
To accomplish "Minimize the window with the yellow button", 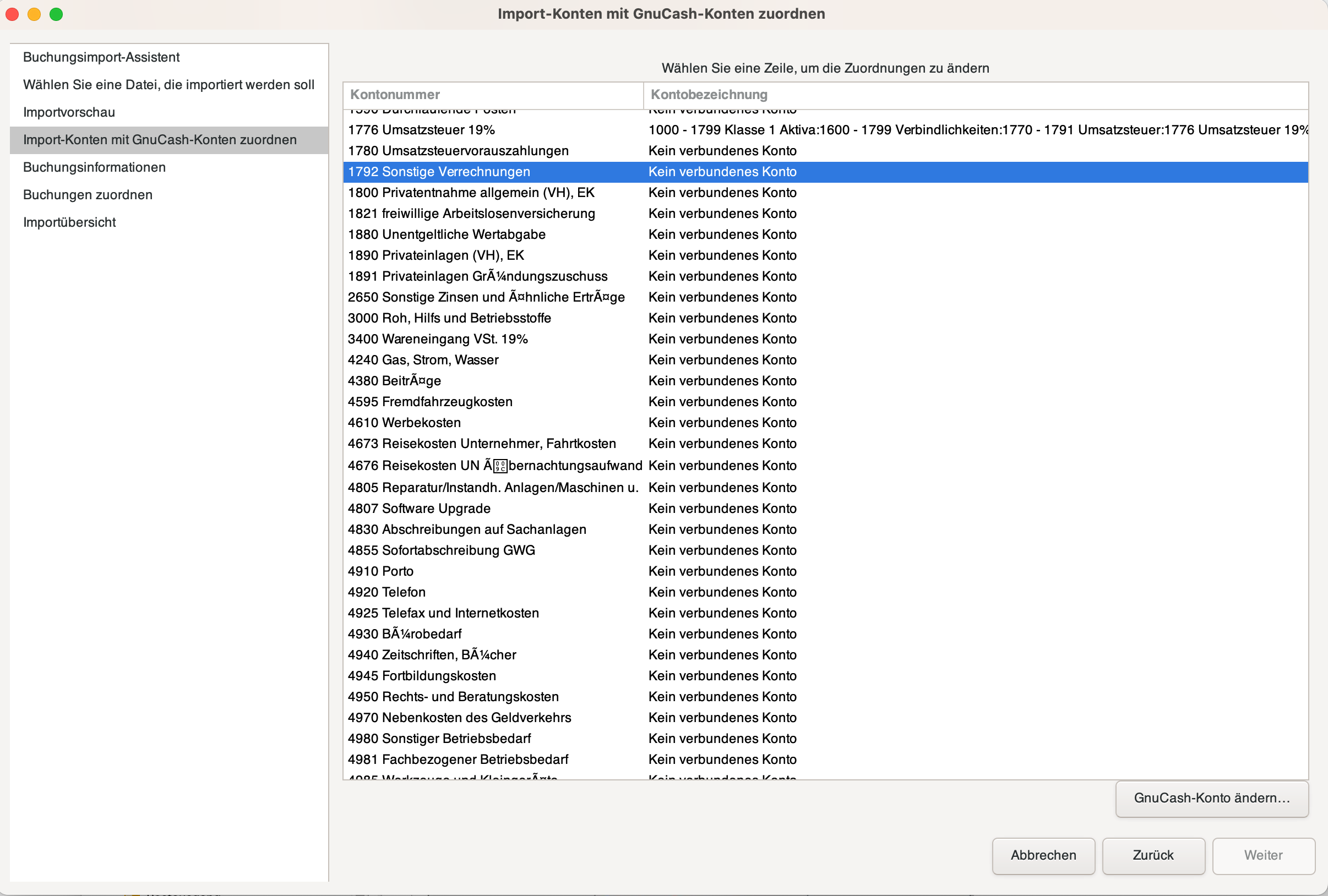I will point(34,14).
